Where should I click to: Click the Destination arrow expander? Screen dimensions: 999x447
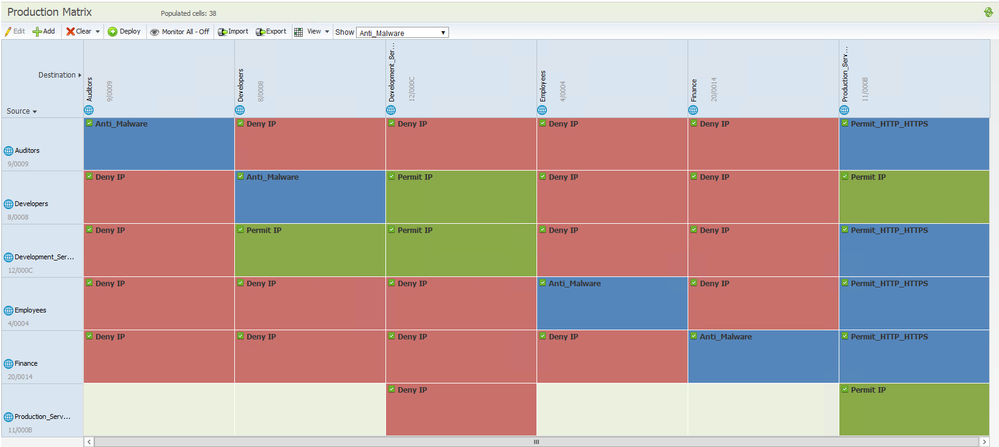(x=80, y=75)
